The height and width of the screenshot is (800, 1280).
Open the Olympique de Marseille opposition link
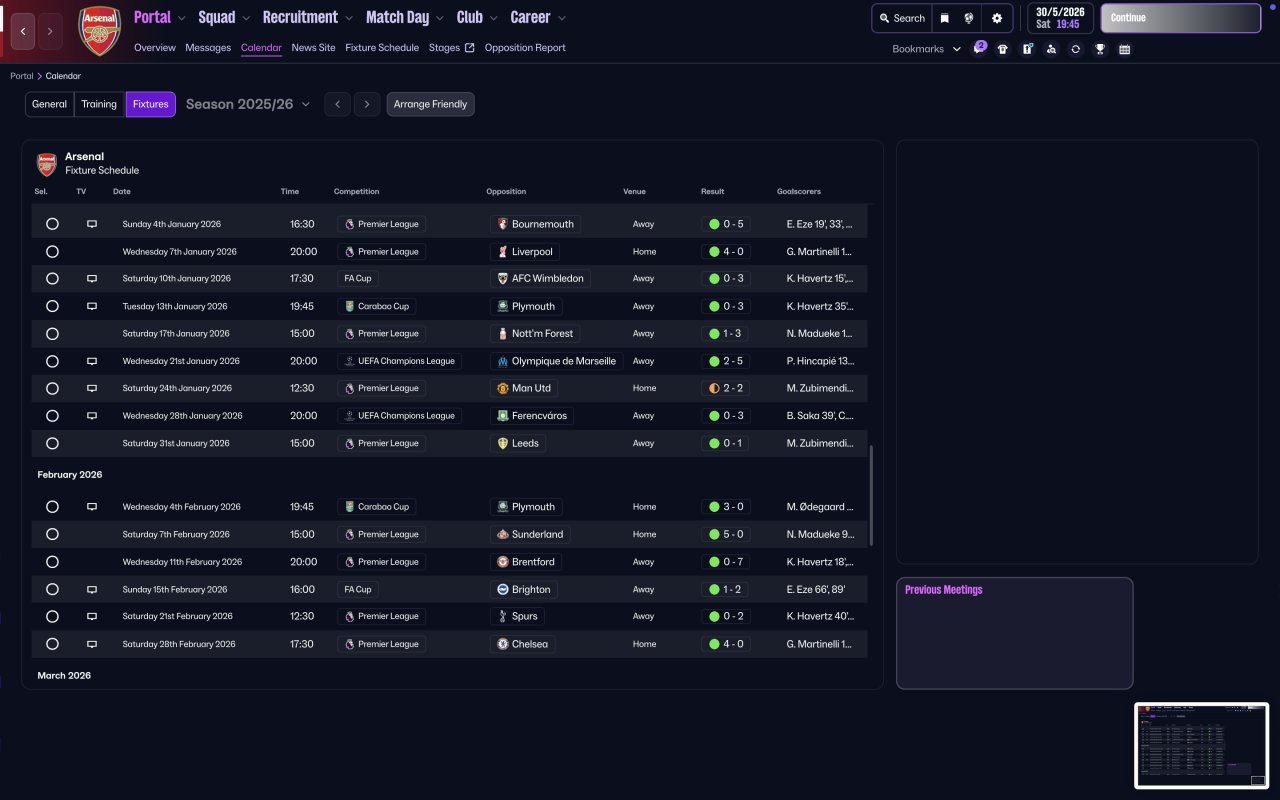[557, 361]
